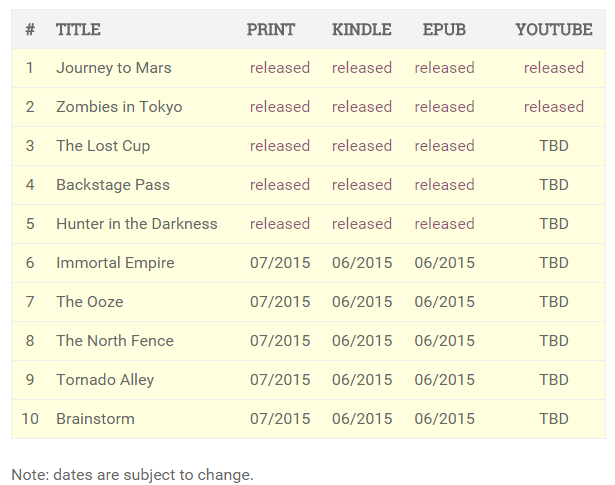Open Hunter in the Darkness Kindle link
This screenshot has height=485, width=615.
[x=362, y=224]
